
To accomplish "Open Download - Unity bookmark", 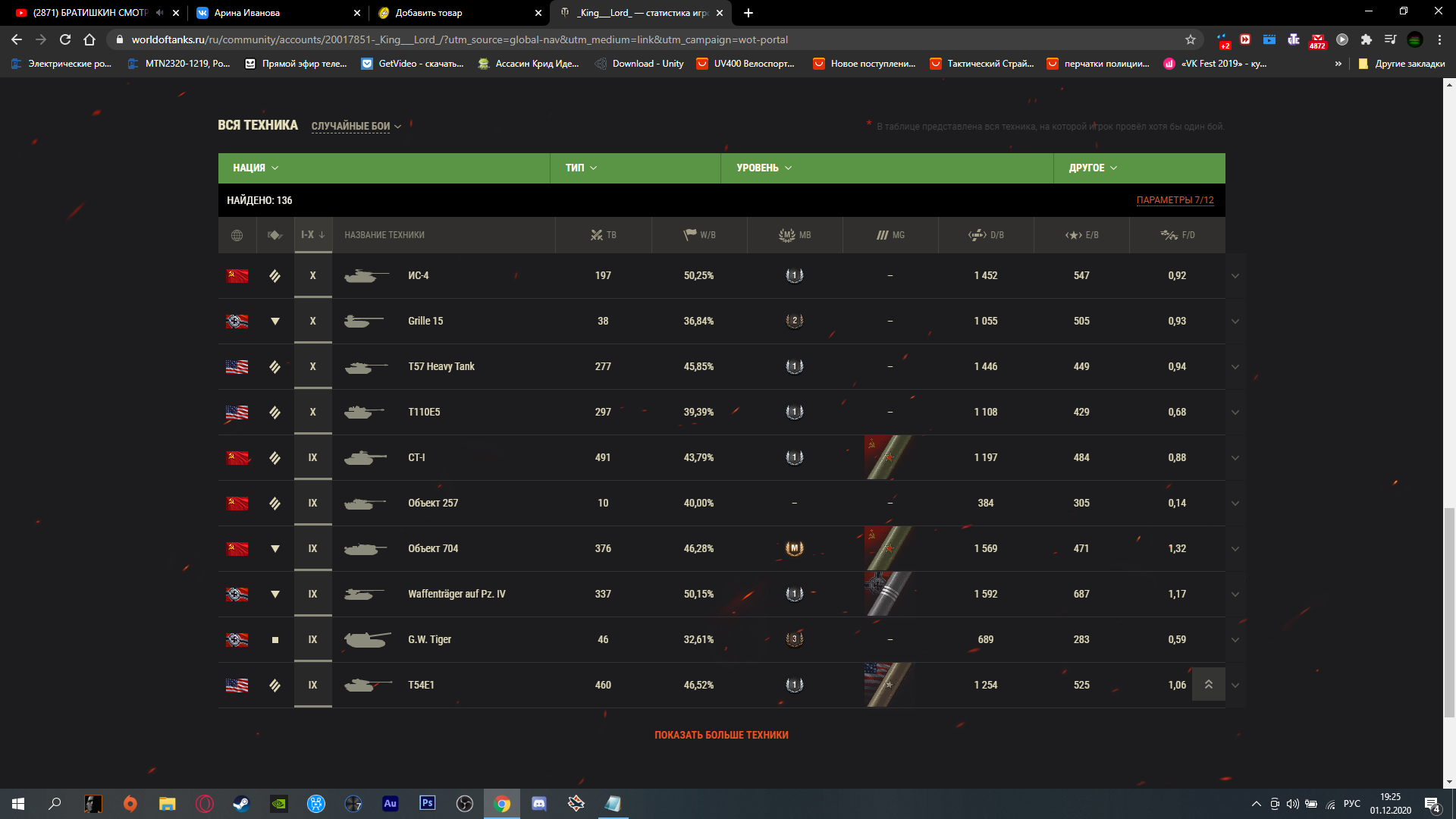I will [639, 64].
